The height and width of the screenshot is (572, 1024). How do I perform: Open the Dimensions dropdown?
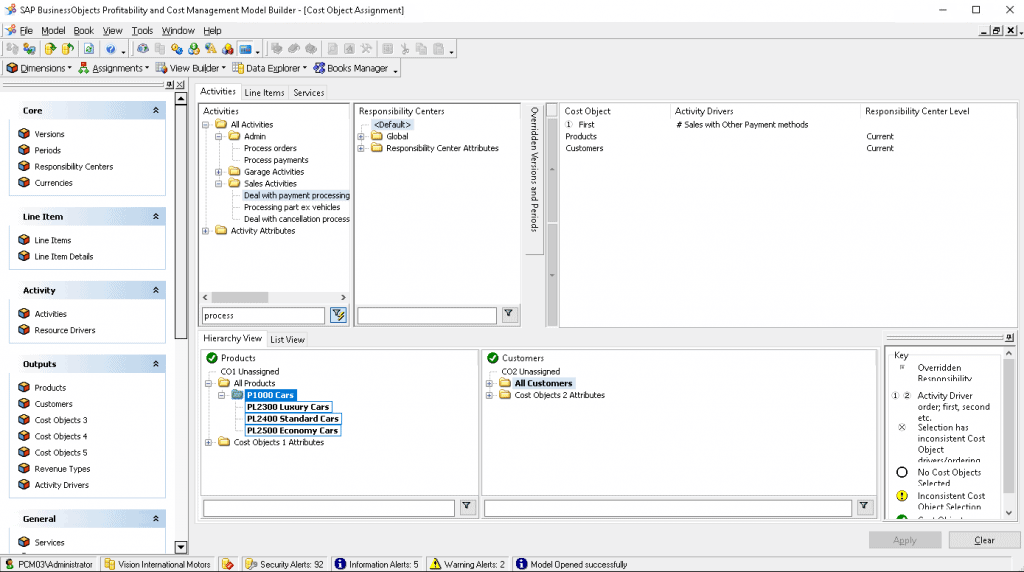point(39,68)
